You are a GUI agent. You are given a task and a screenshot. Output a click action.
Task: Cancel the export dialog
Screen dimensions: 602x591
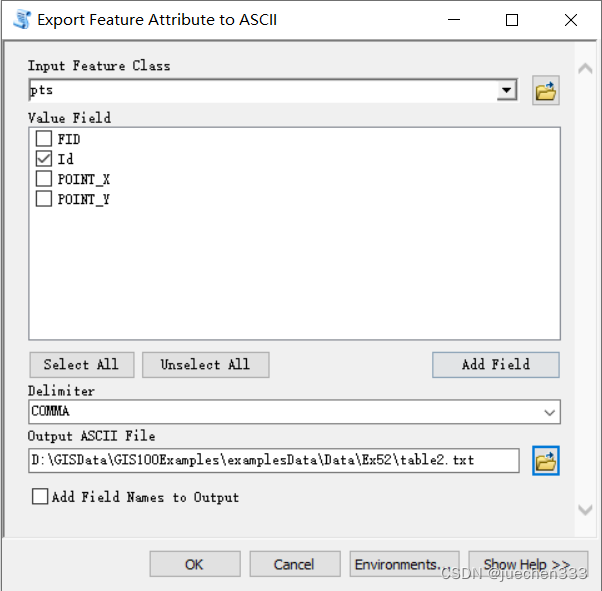point(294,564)
